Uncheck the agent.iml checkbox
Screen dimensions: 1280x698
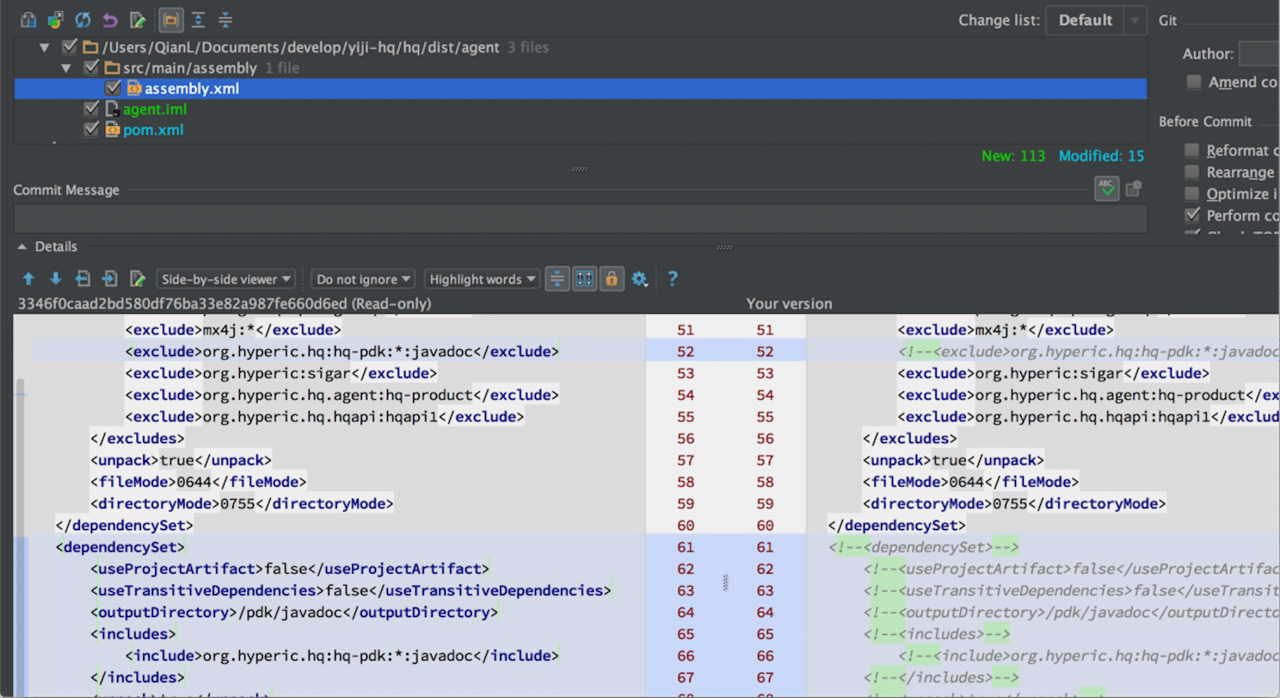pos(92,109)
